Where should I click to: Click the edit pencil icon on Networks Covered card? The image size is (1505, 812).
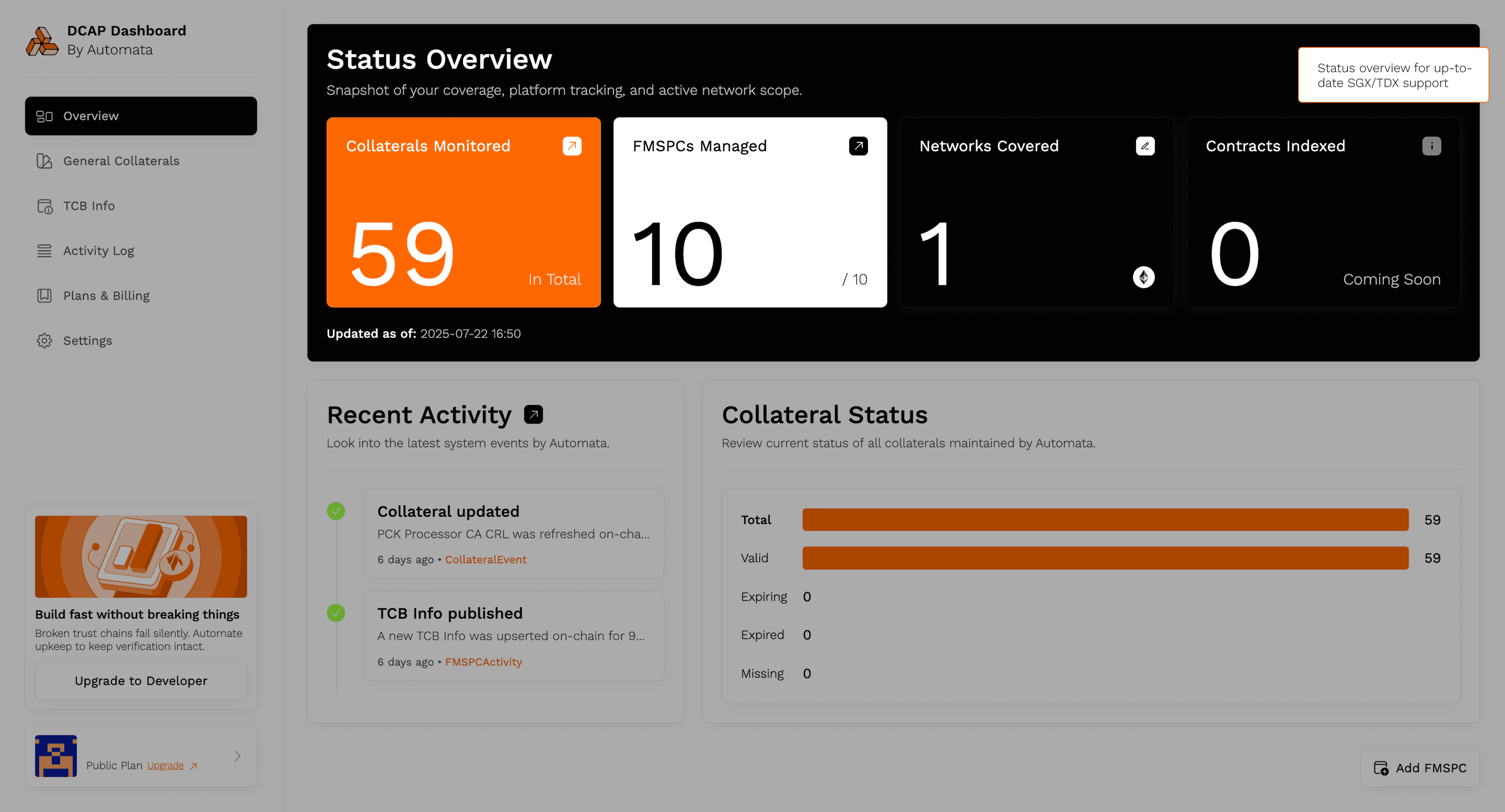click(x=1145, y=146)
